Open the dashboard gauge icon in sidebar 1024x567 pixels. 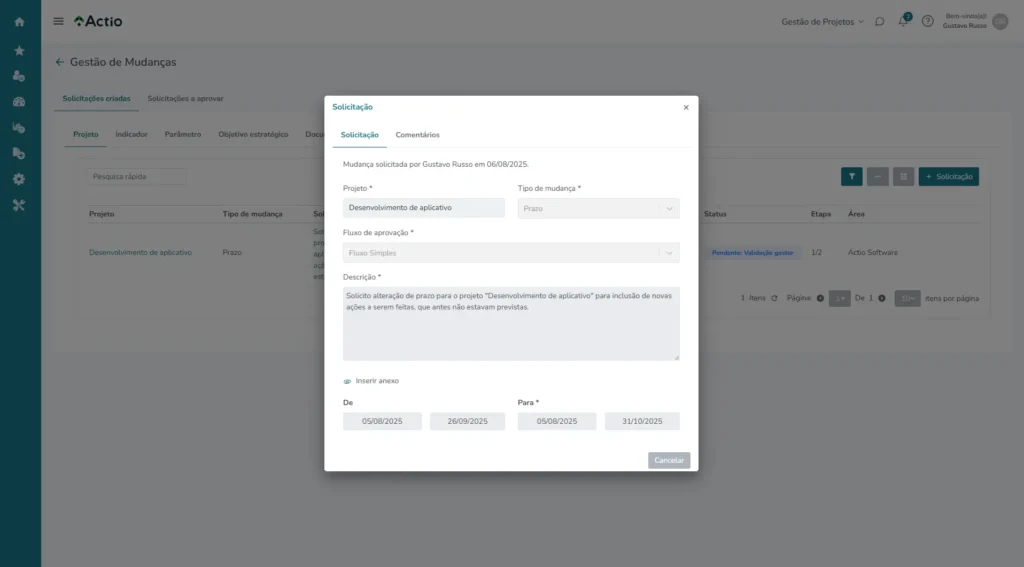(19, 102)
